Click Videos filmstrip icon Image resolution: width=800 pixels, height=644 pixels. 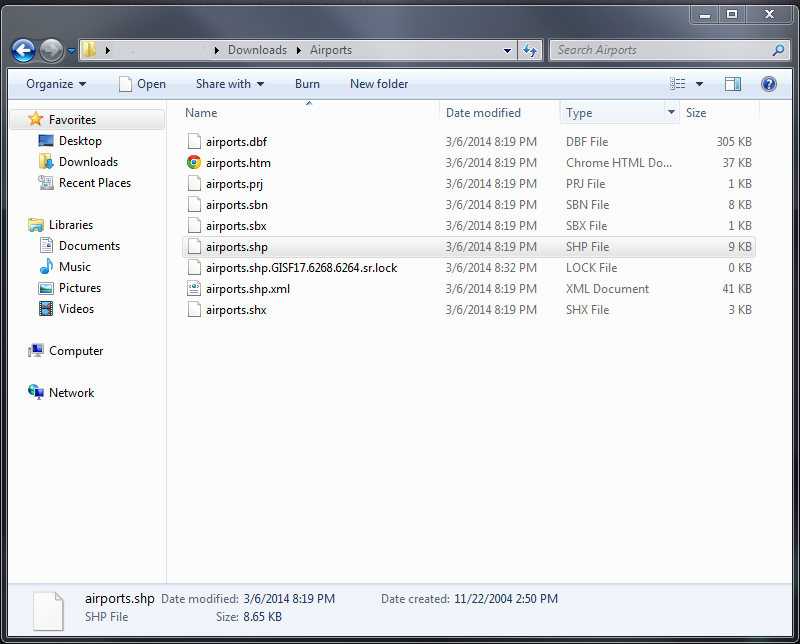pyautogui.click(x=46, y=308)
